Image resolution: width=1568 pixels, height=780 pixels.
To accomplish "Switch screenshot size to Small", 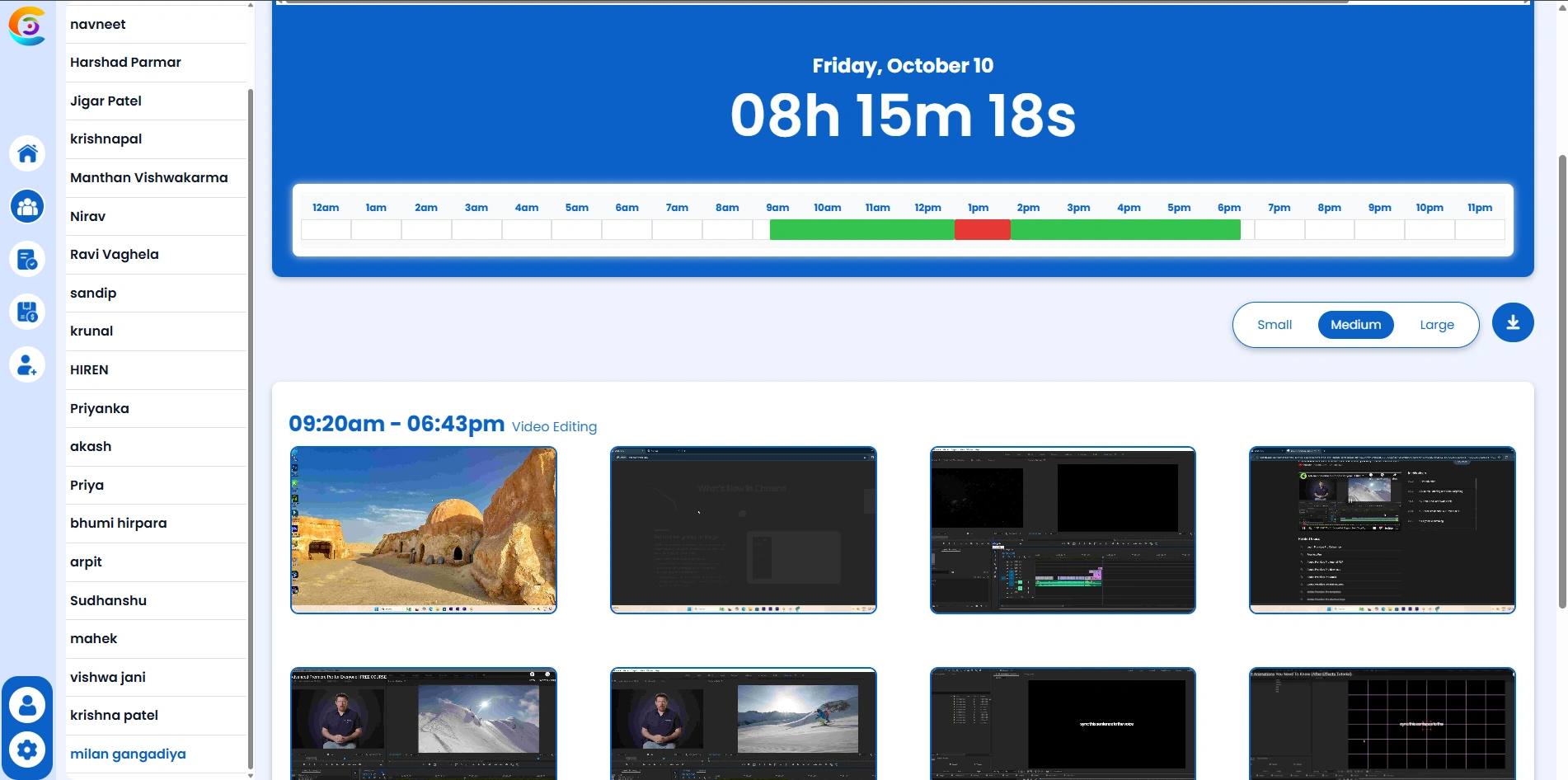I will (x=1275, y=324).
